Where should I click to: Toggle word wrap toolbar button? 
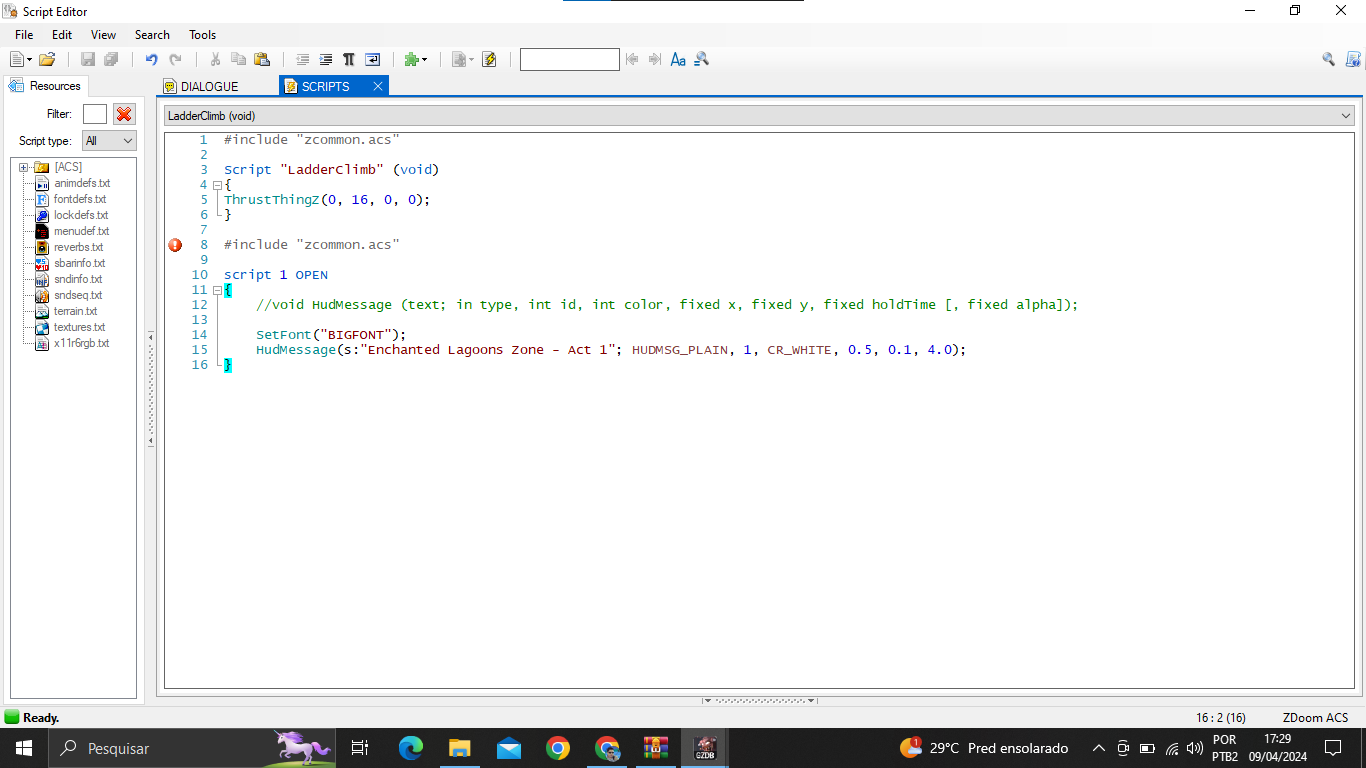(372, 60)
